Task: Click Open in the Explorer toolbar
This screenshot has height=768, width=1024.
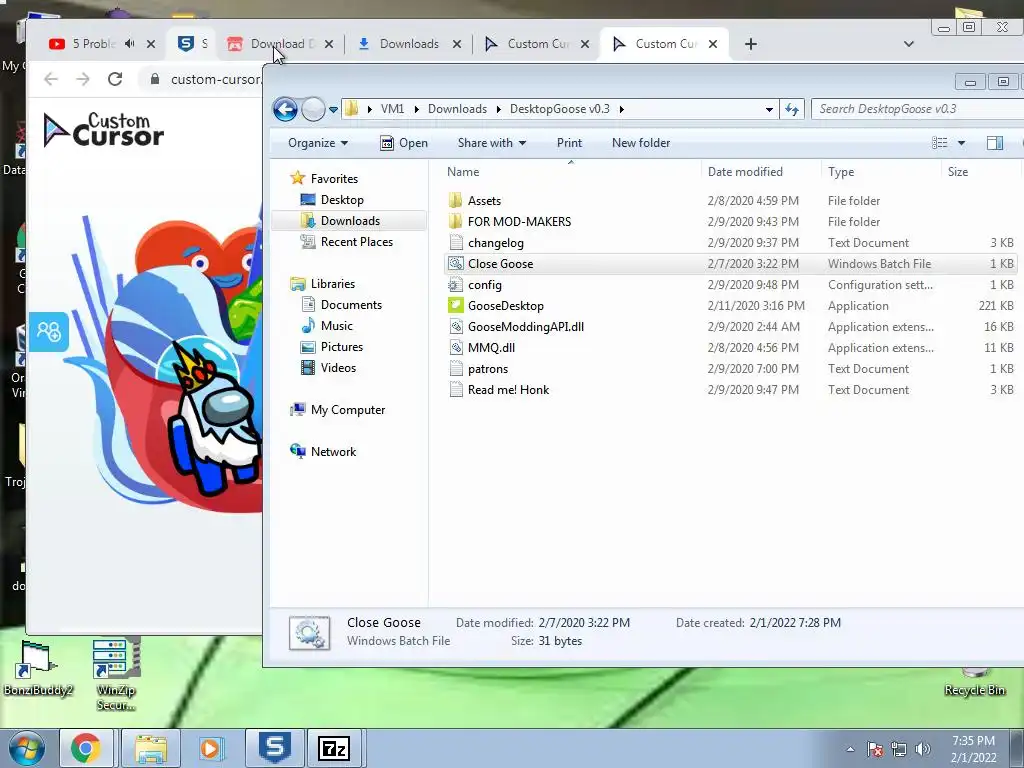Action: tap(404, 143)
